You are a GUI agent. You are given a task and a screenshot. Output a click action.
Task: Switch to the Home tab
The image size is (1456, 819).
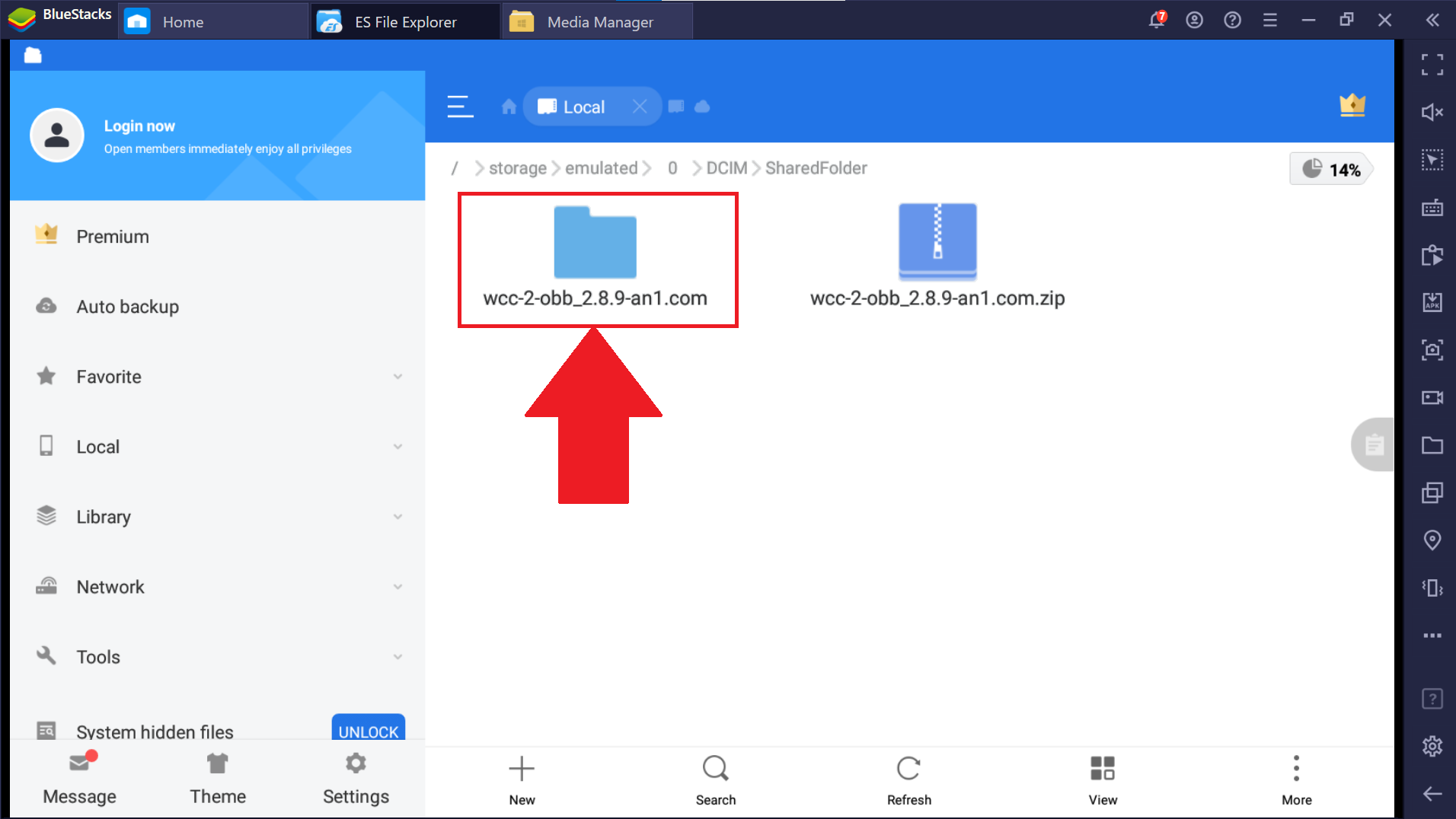point(183,22)
